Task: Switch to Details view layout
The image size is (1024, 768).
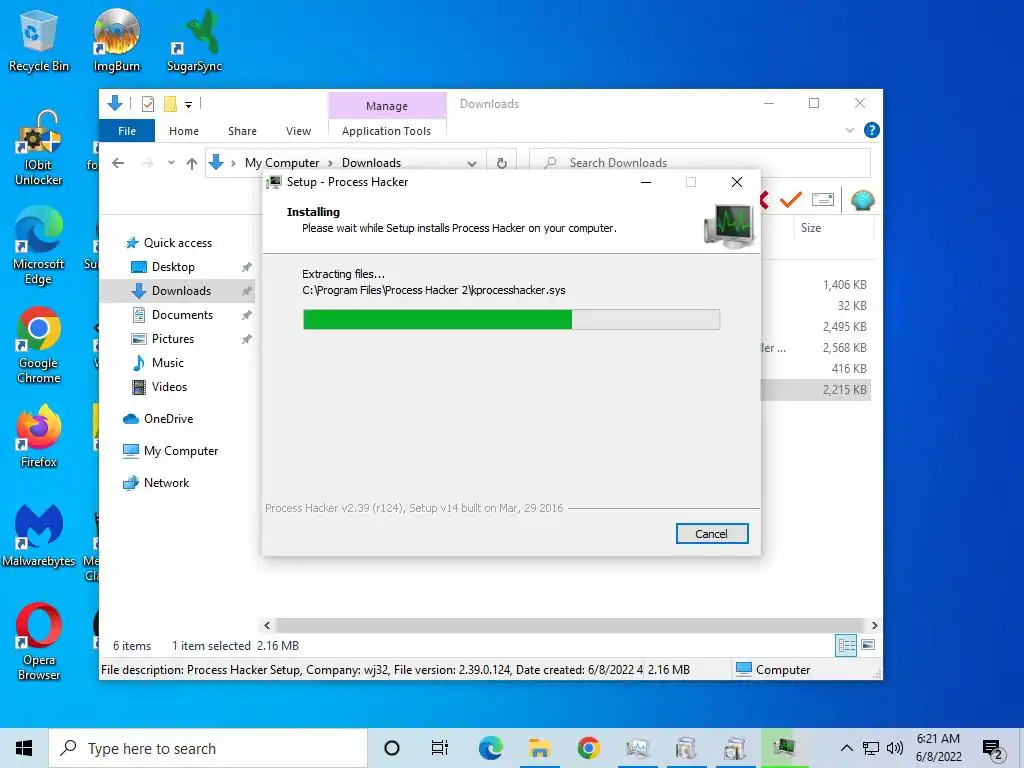Action: [846, 645]
